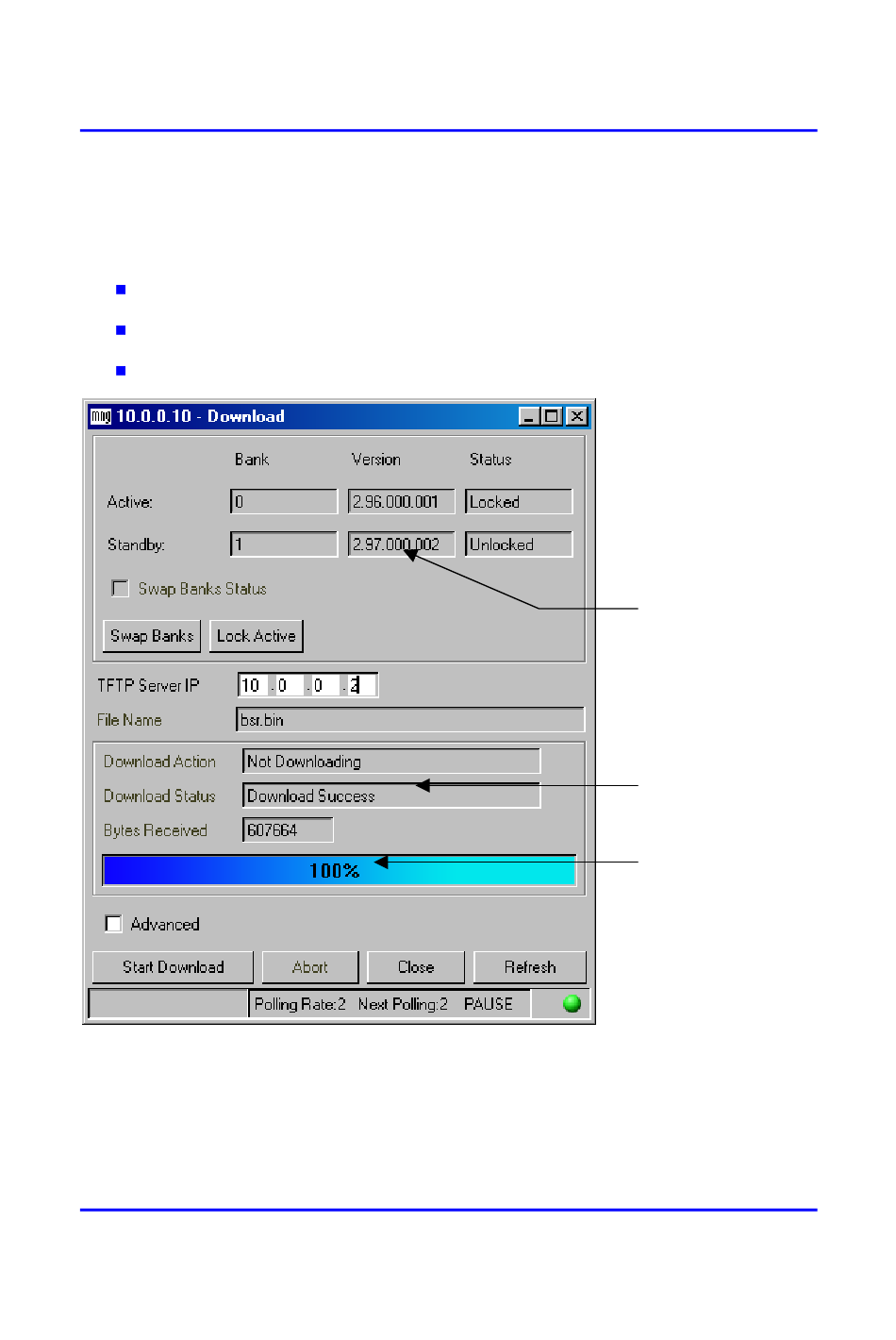Abort the current download
Viewport: 896px width, 1340px height.
point(309,967)
